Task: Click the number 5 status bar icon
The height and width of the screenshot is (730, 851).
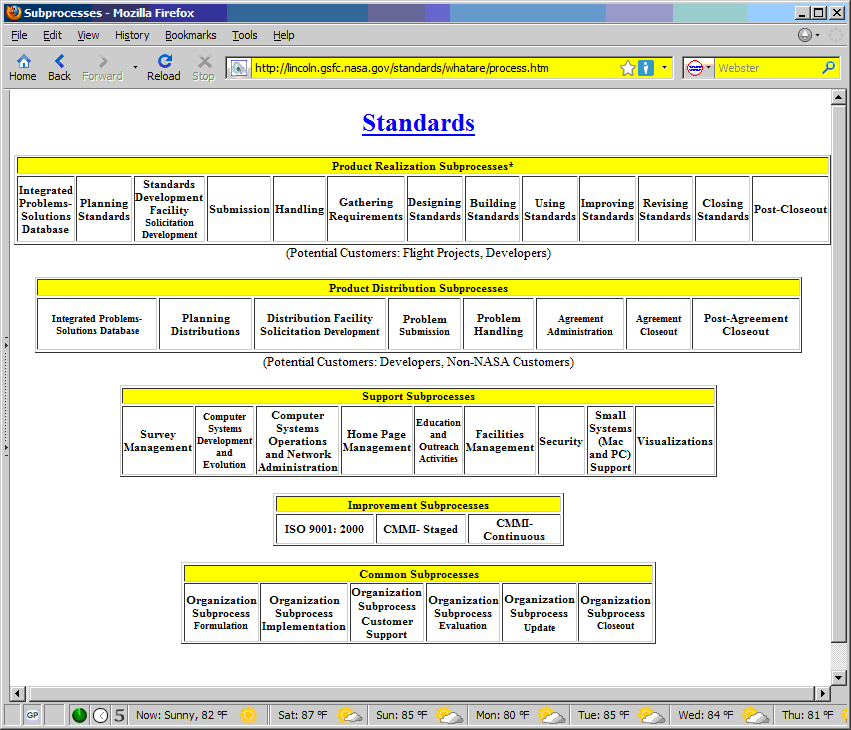Action: (x=119, y=715)
